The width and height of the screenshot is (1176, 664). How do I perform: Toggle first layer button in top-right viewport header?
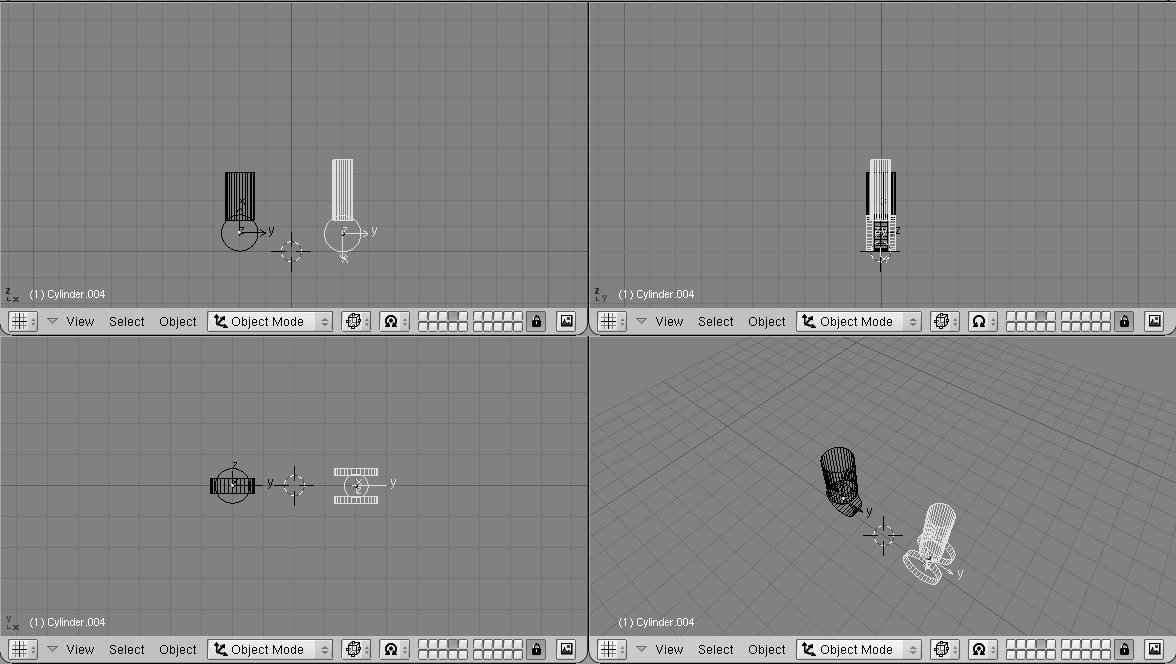click(1011, 317)
